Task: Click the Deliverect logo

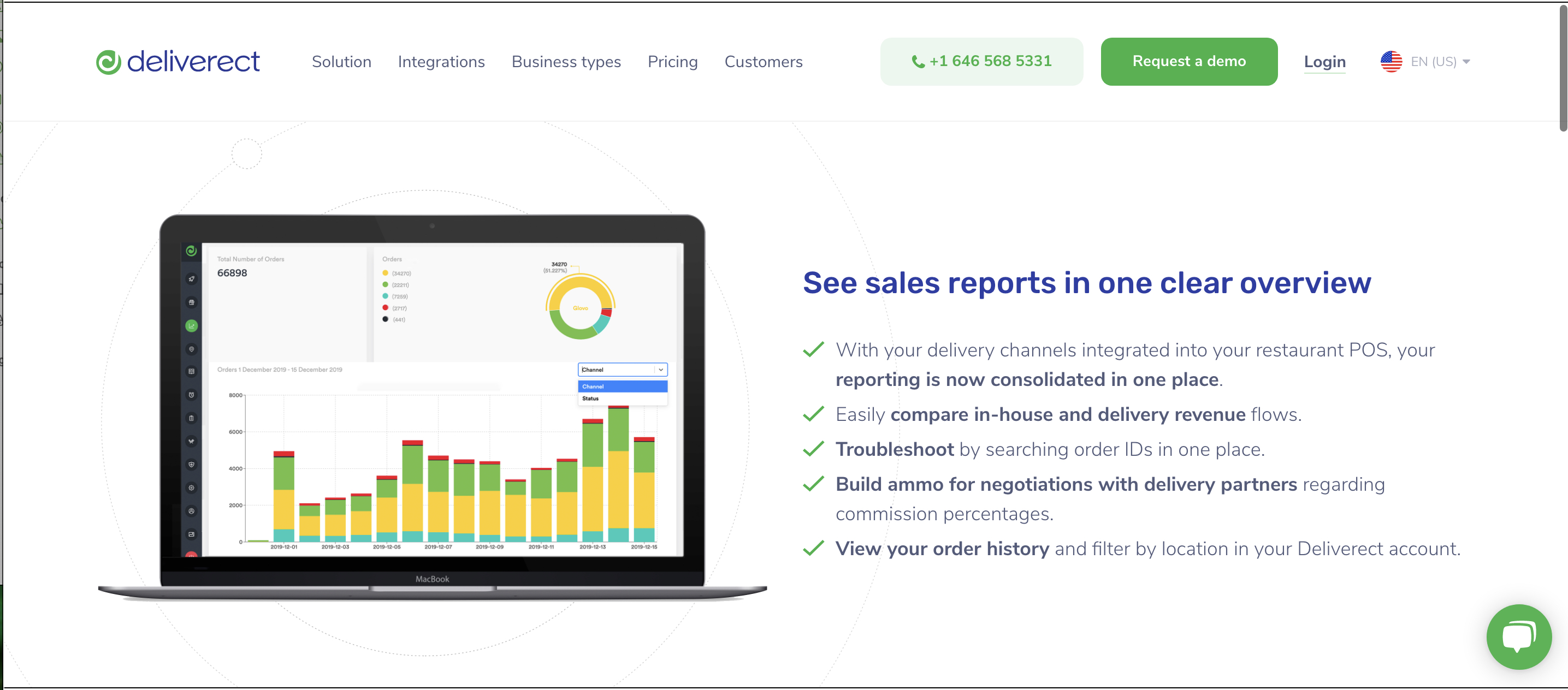Action: pyautogui.click(x=177, y=62)
